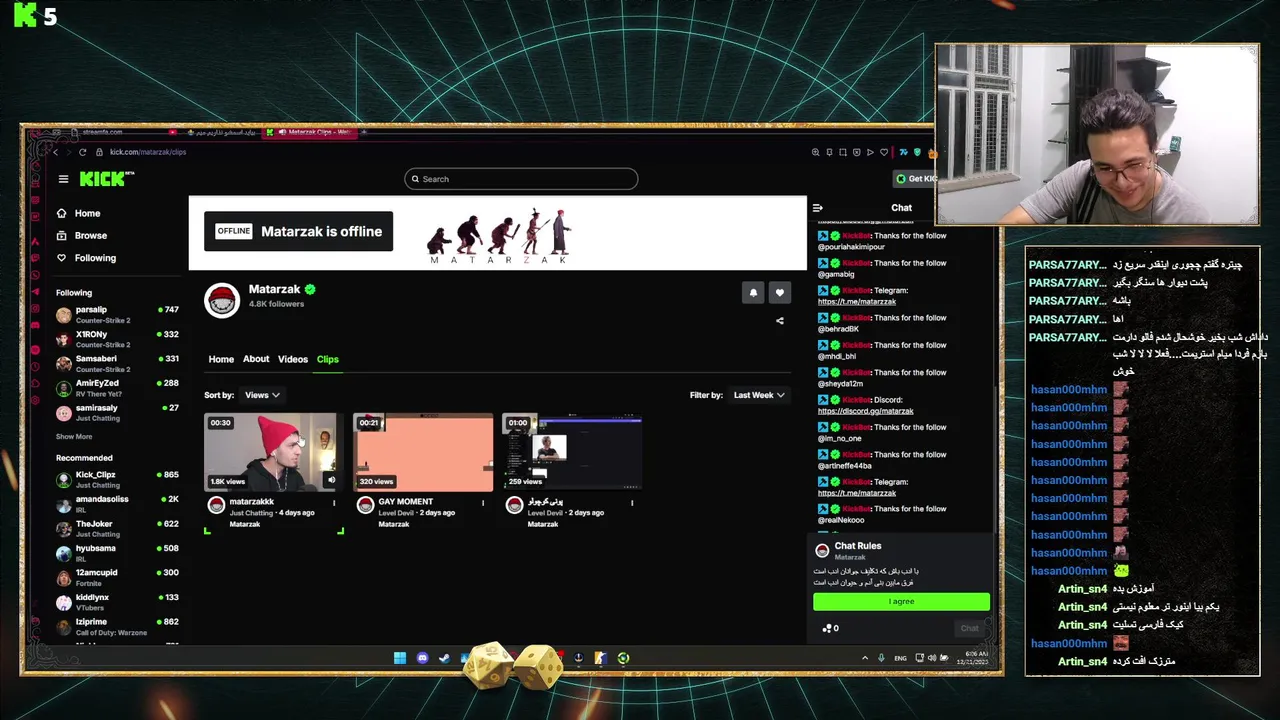Open the discord.gg/matarzak link in chat
This screenshot has height=720, width=1280.
click(866, 411)
